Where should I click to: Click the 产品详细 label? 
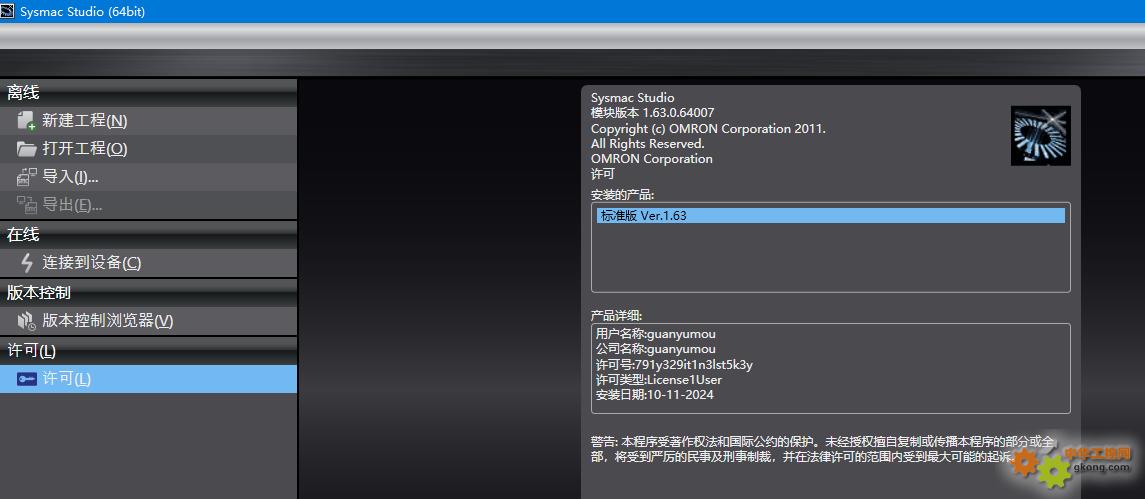tap(616, 316)
